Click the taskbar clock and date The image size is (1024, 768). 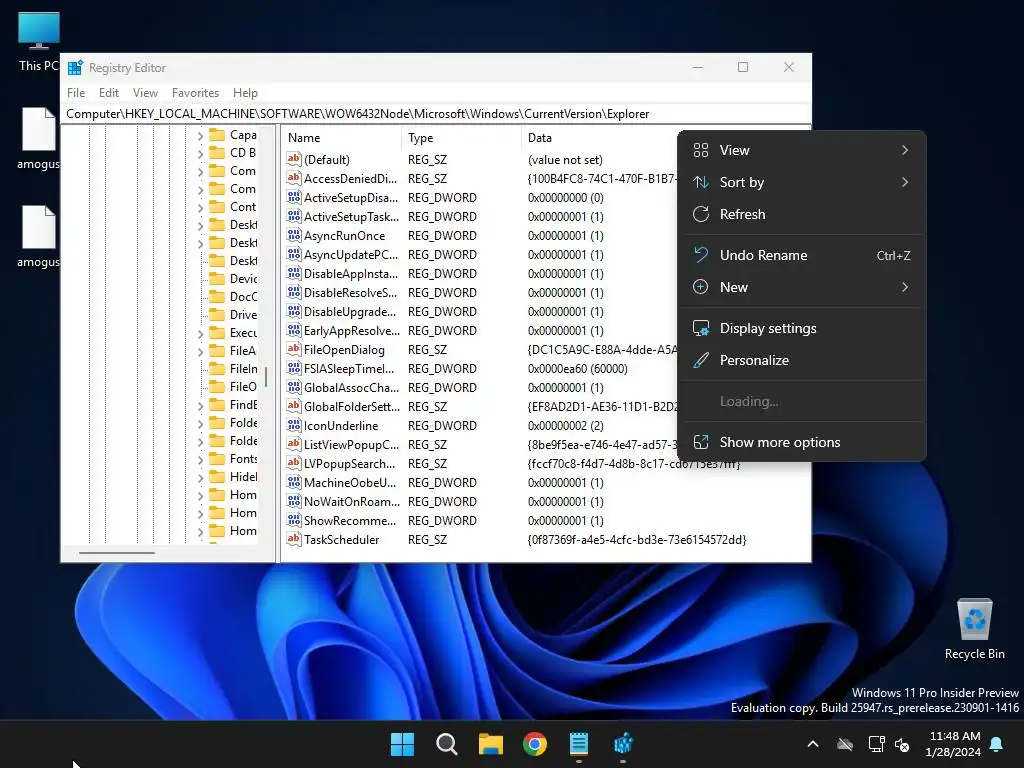pyautogui.click(x=953, y=744)
